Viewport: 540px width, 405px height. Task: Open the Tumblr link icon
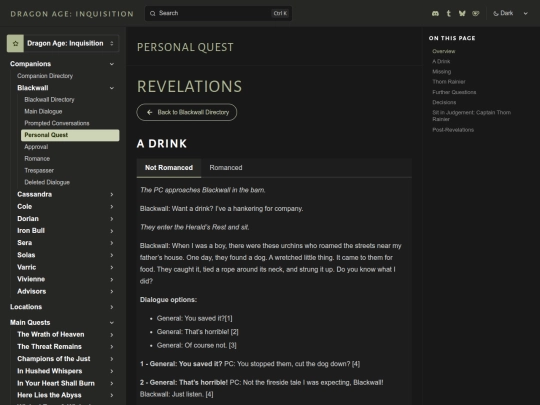pyautogui.click(x=448, y=13)
